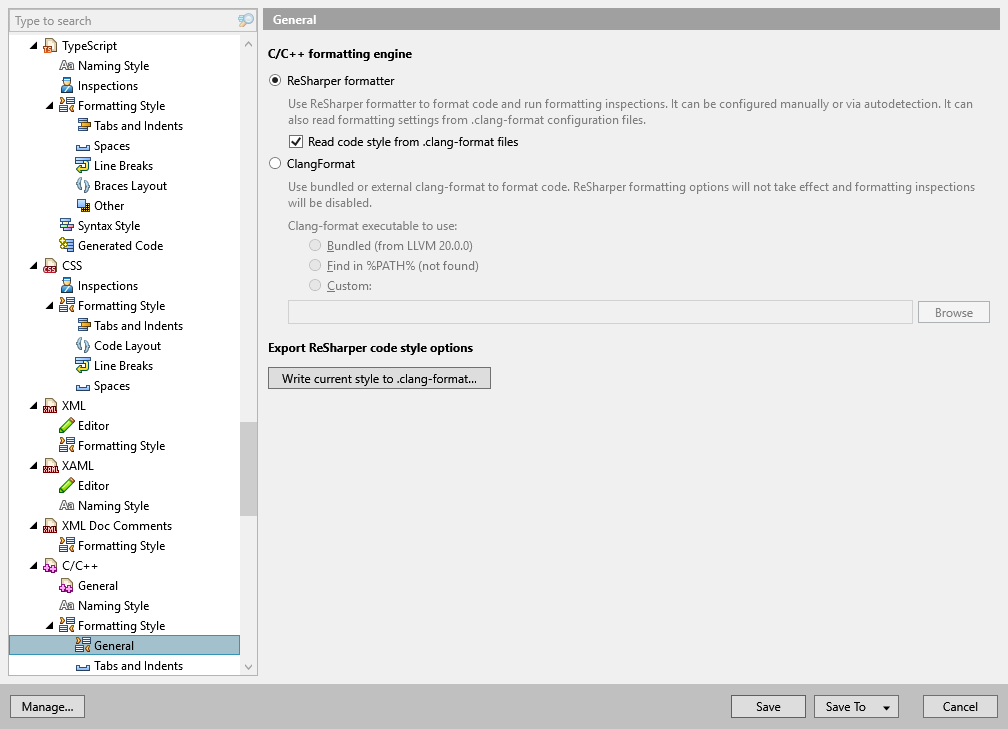Select the Naming Style icon under C/C++

click(65, 605)
